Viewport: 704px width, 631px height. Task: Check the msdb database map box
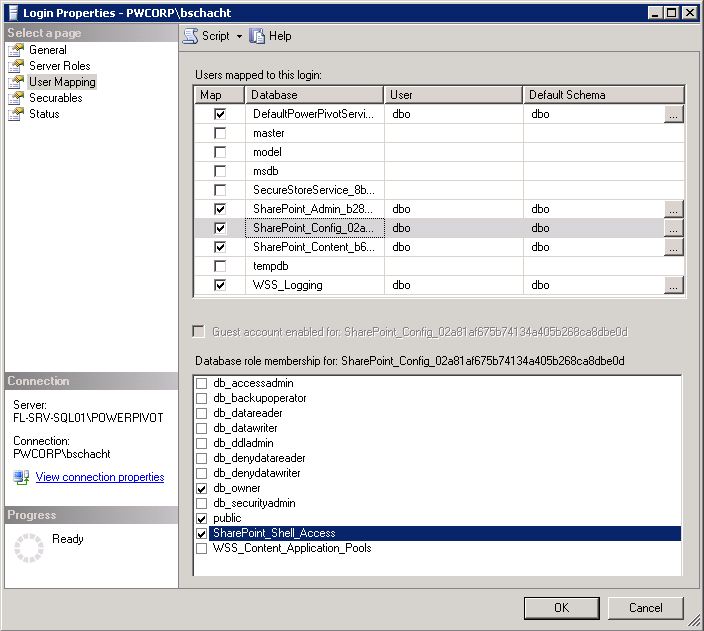click(x=220, y=171)
